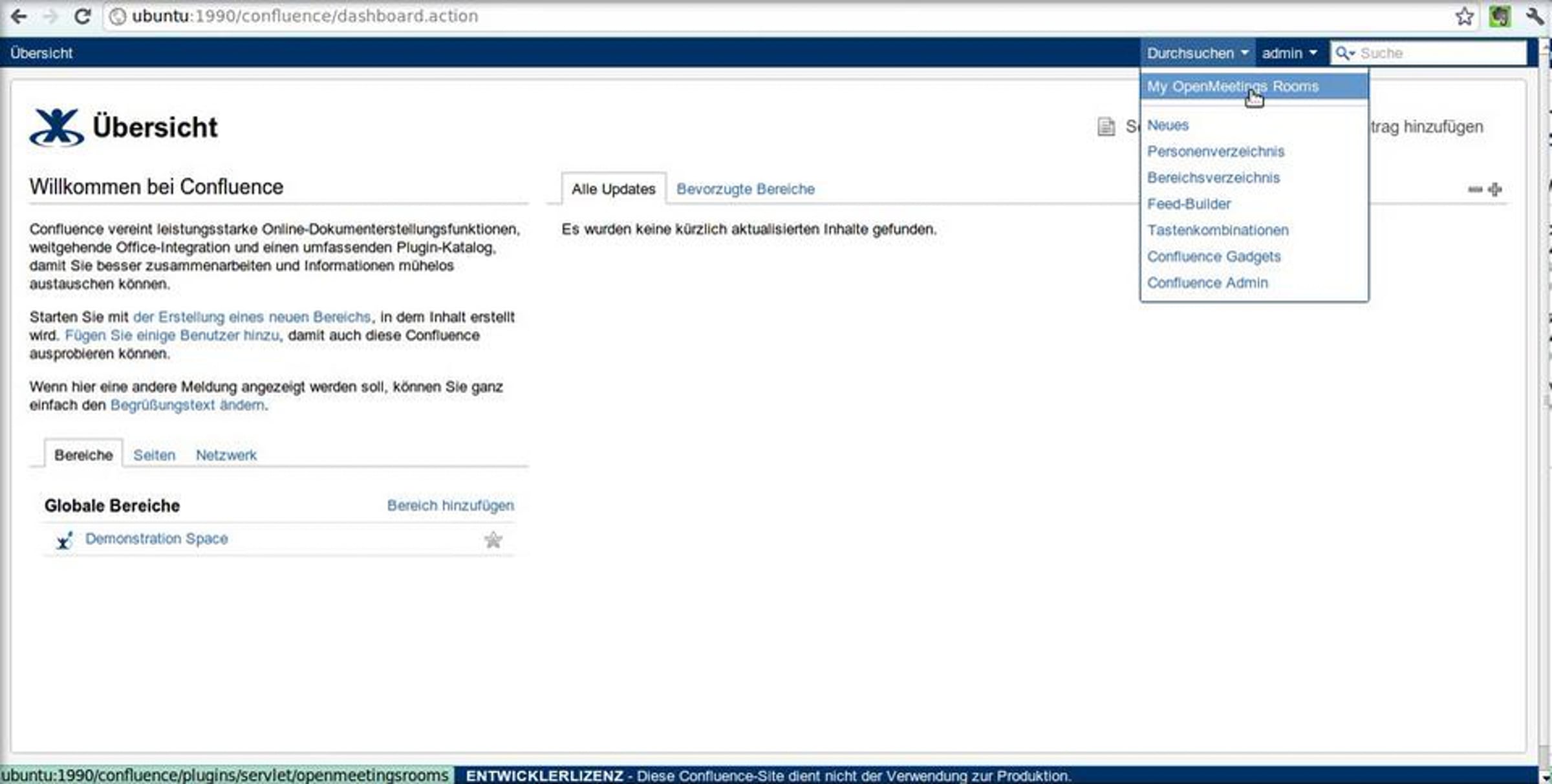Switch to the Bevorzugte Bereiche tab

pyautogui.click(x=745, y=189)
